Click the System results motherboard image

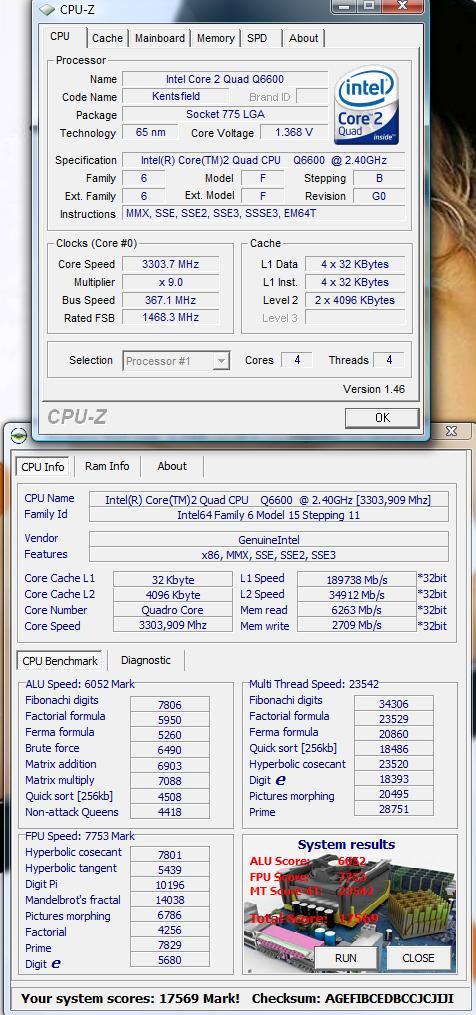350,903
